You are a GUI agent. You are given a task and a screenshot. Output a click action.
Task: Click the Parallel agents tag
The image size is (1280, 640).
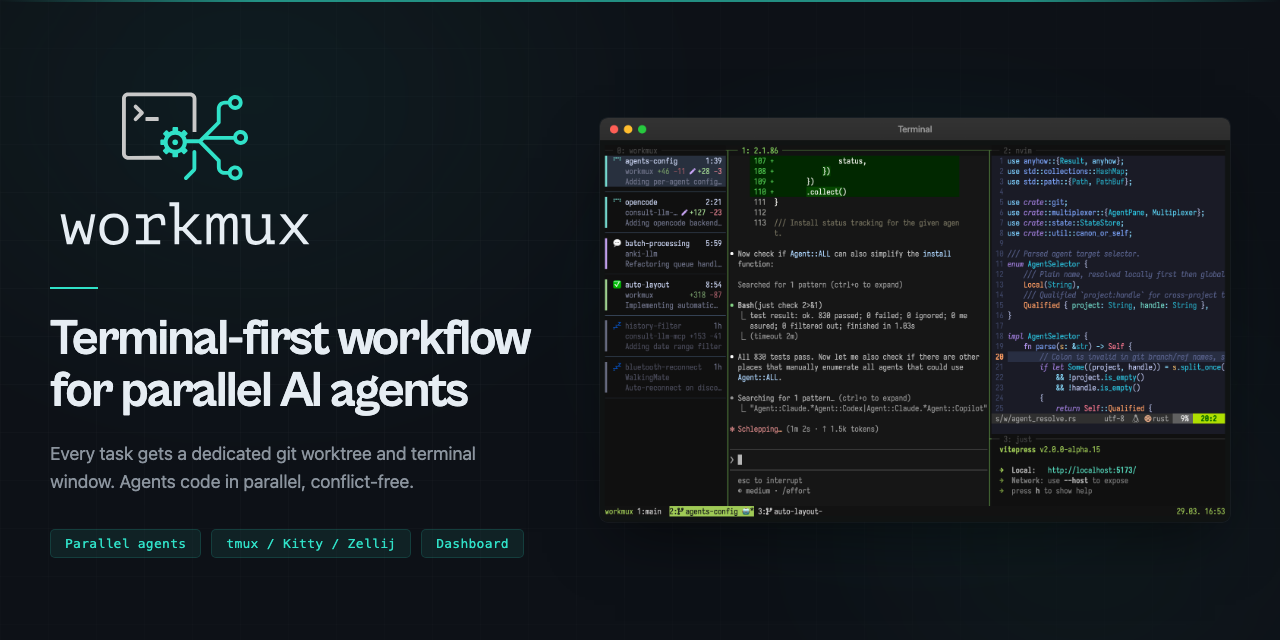click(125, 543)
